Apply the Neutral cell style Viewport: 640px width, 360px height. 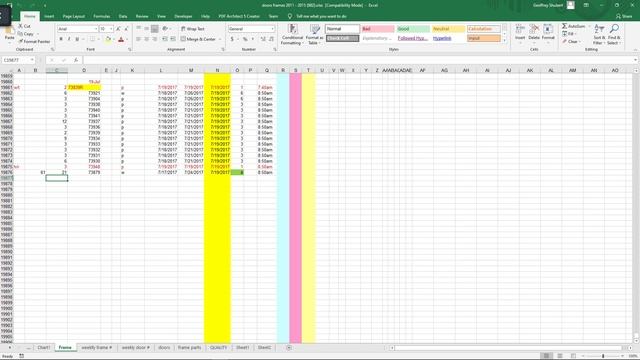(x=448, y=29)
